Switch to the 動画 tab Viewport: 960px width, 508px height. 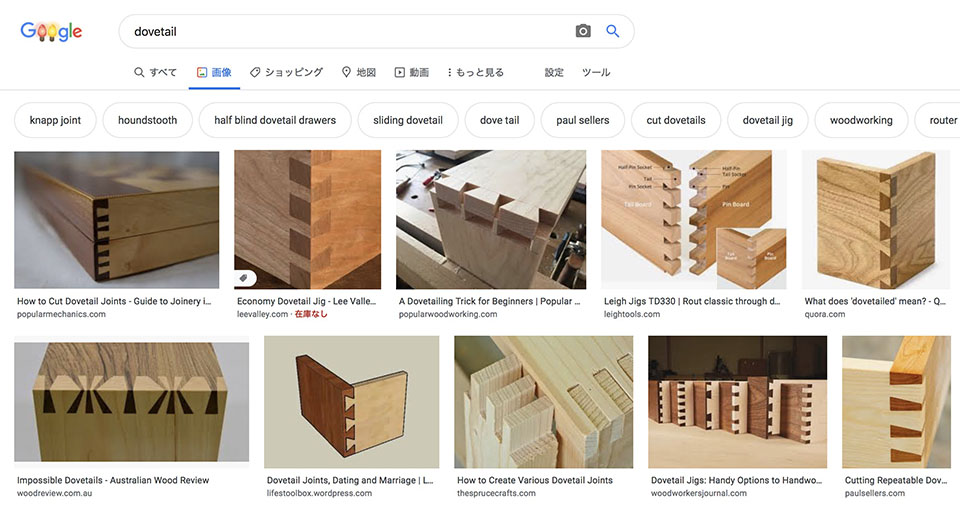(411, 72)
